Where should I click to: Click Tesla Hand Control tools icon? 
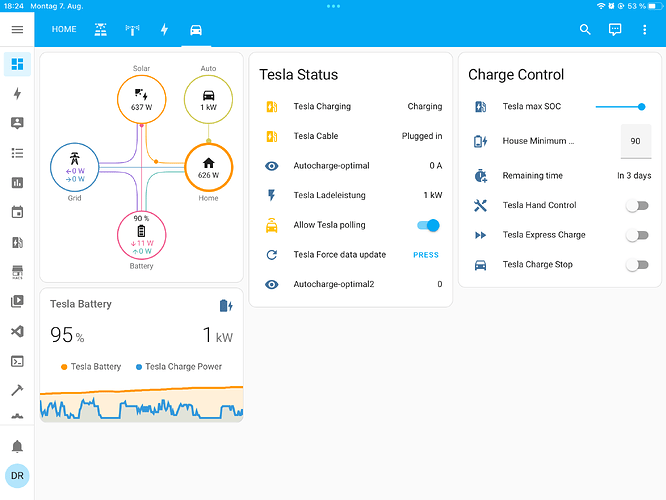point(480,206)
